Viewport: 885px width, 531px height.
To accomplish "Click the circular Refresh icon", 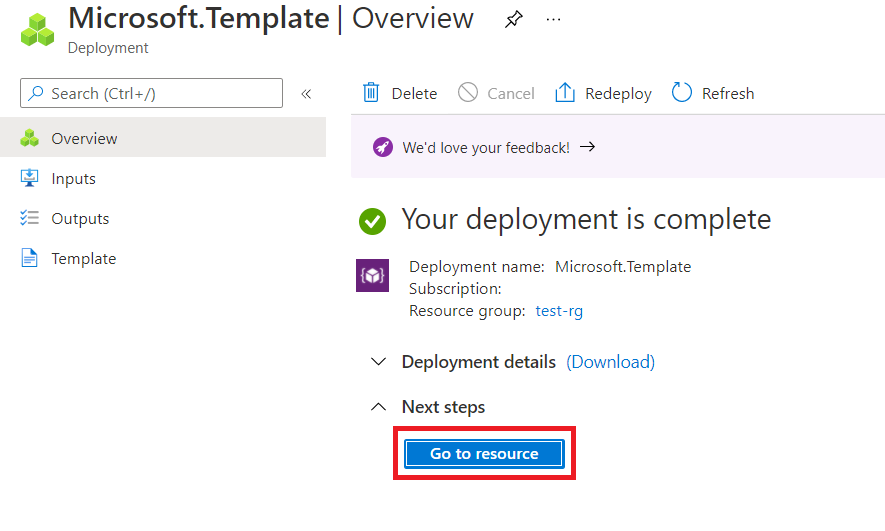I will [x=682, y=92].
